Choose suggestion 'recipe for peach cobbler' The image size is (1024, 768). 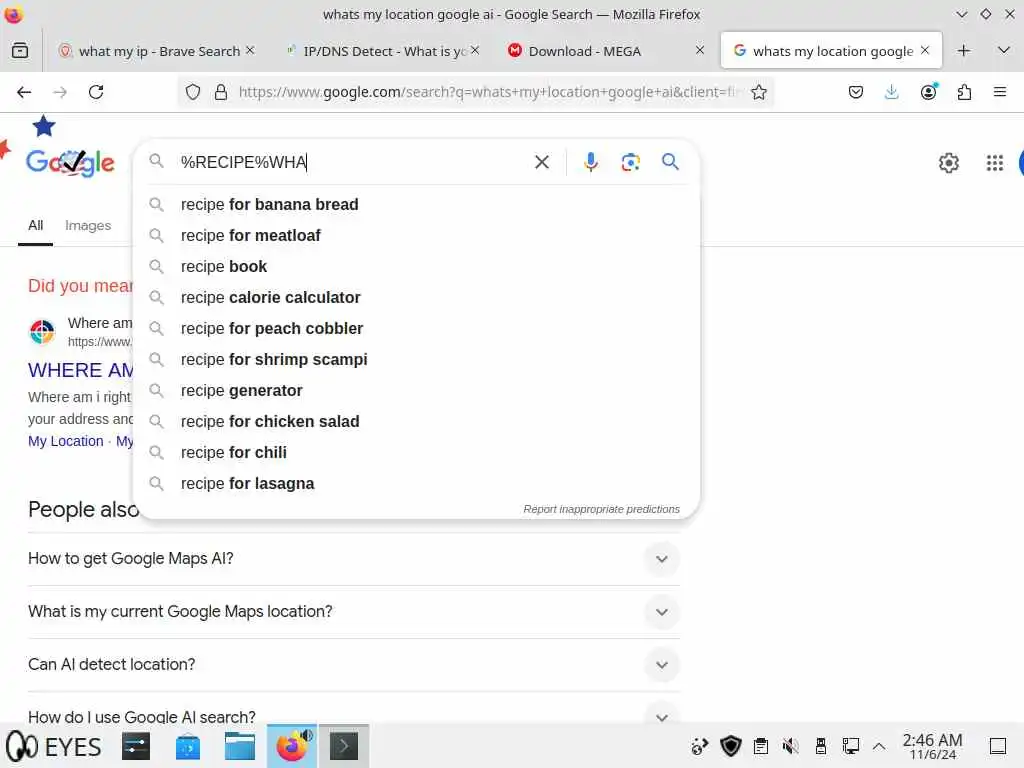point(416,328)
